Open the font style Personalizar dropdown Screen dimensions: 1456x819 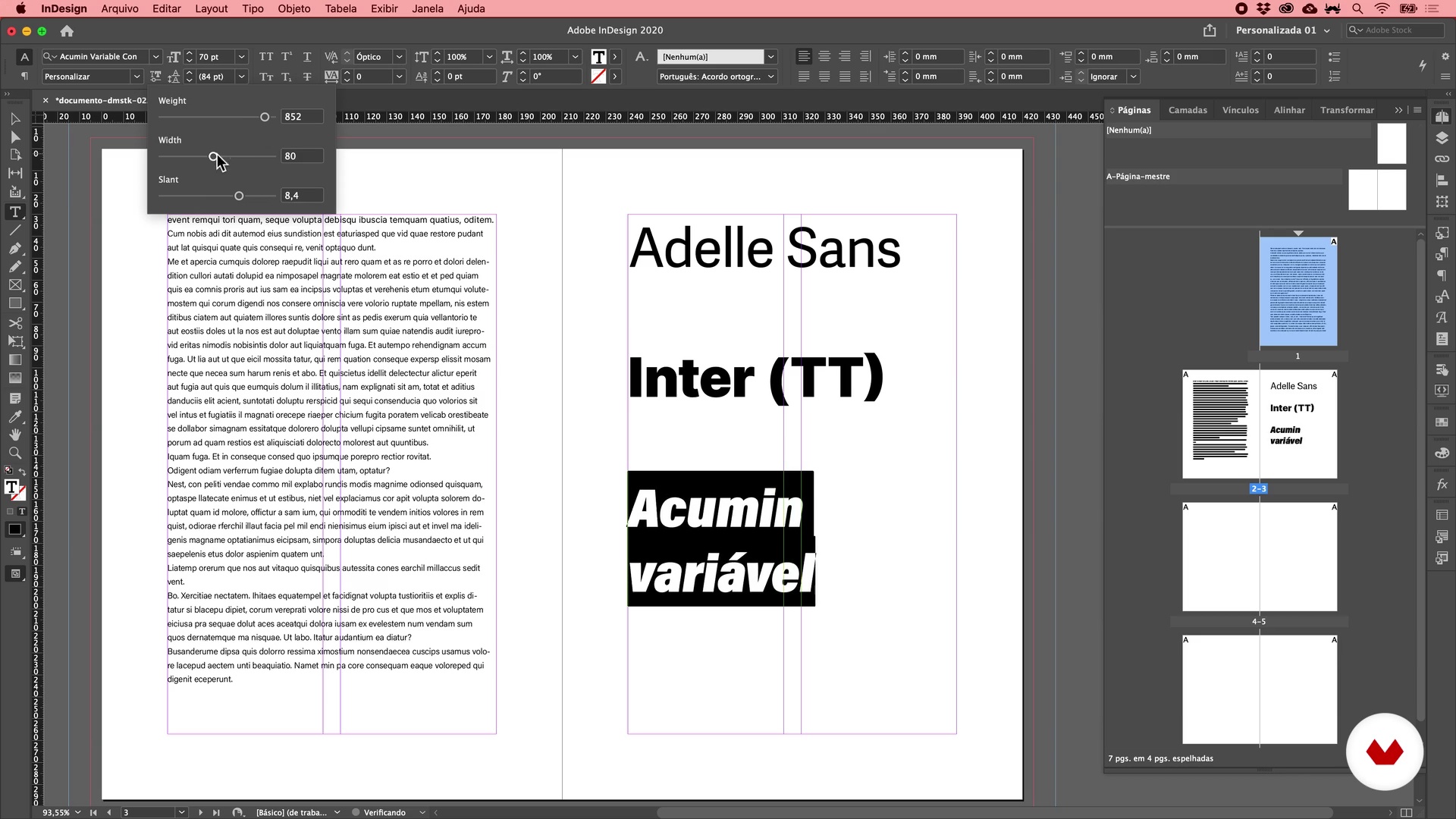click(x=136, y=77)
